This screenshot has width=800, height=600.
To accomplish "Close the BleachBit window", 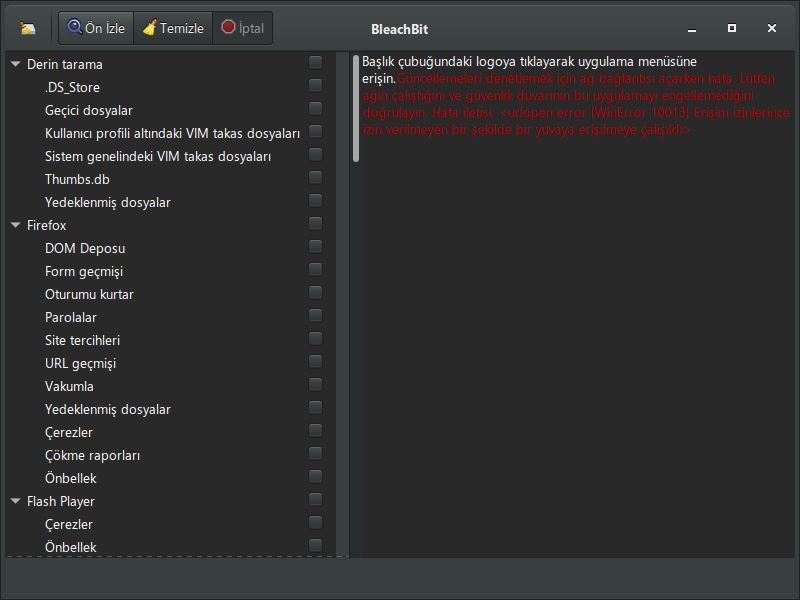I will pyautogui.click(x=772, y=28).
